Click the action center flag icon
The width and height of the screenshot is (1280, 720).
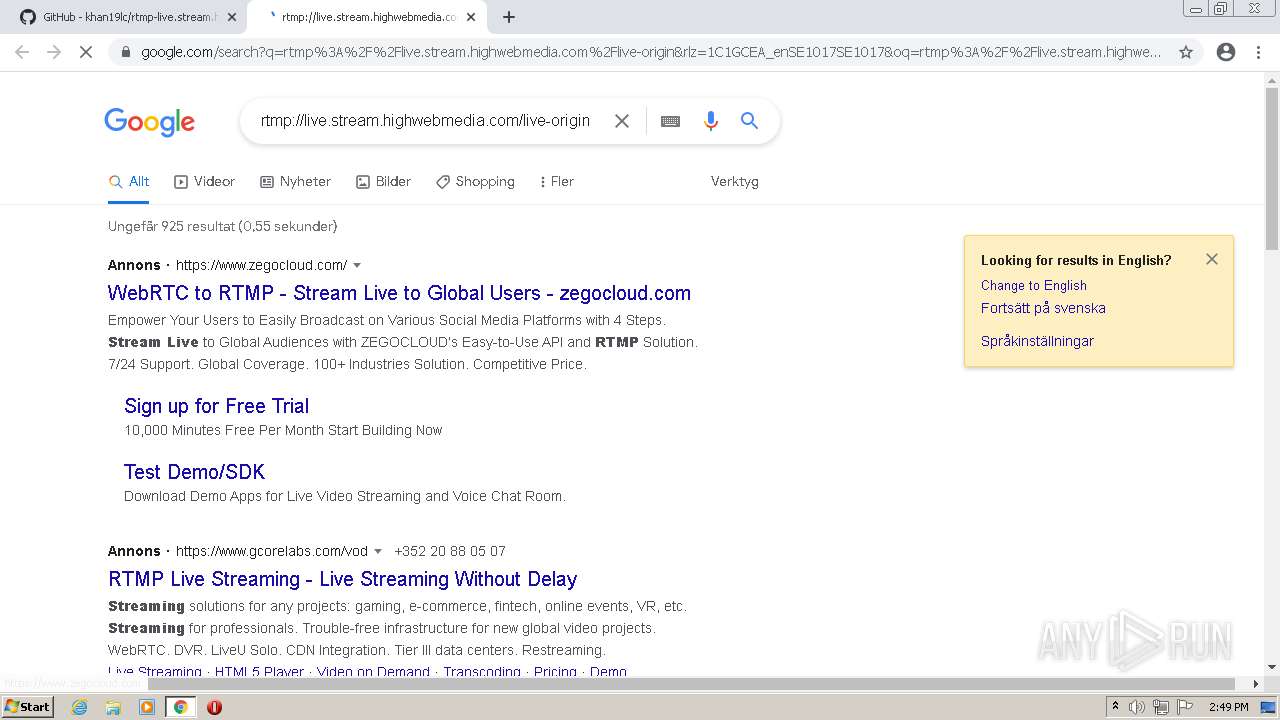(1184, 707)
